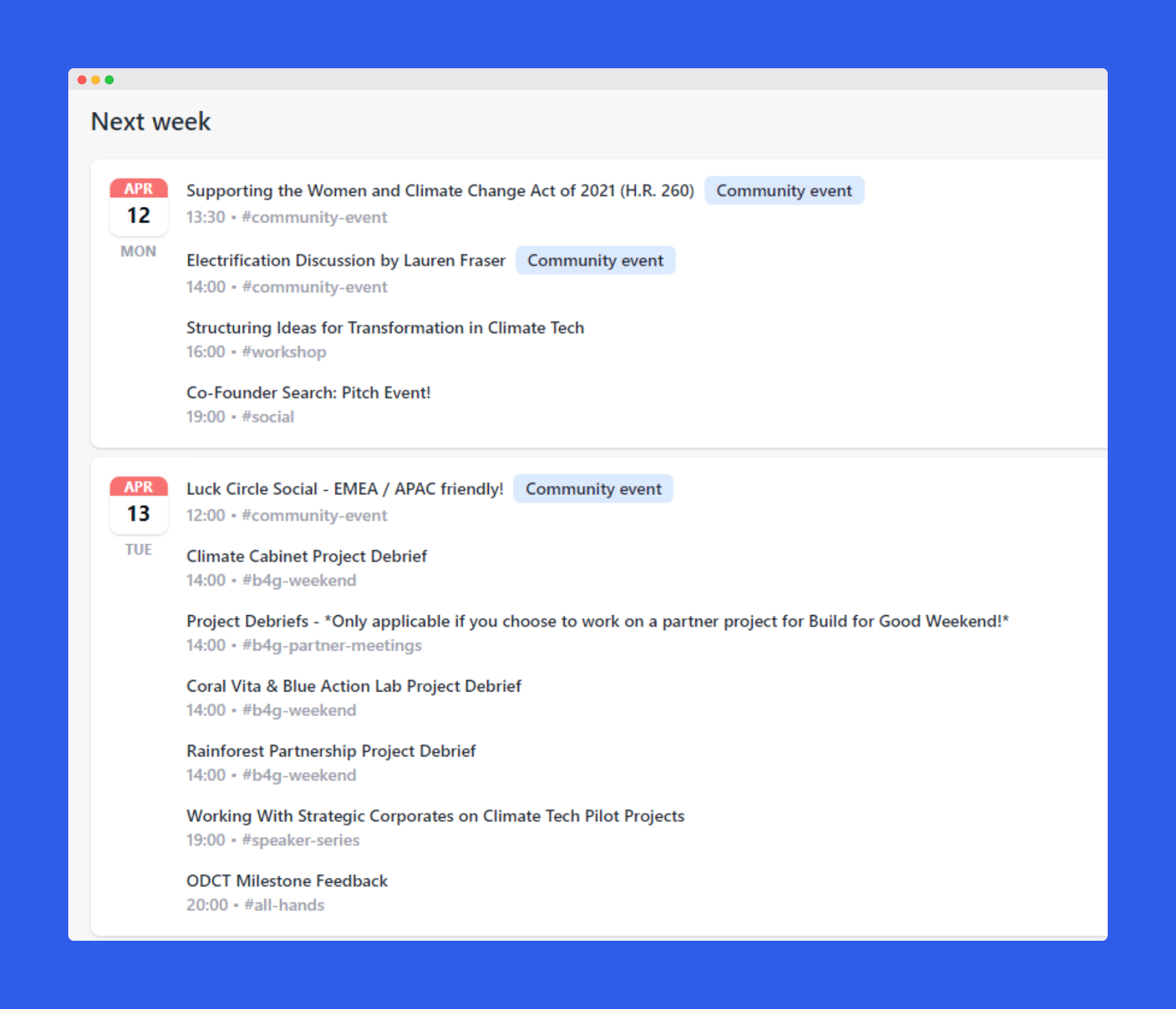Open ODCT Milestone Feedback event
The image size is (1176, 1009).
tap(287, 881)
